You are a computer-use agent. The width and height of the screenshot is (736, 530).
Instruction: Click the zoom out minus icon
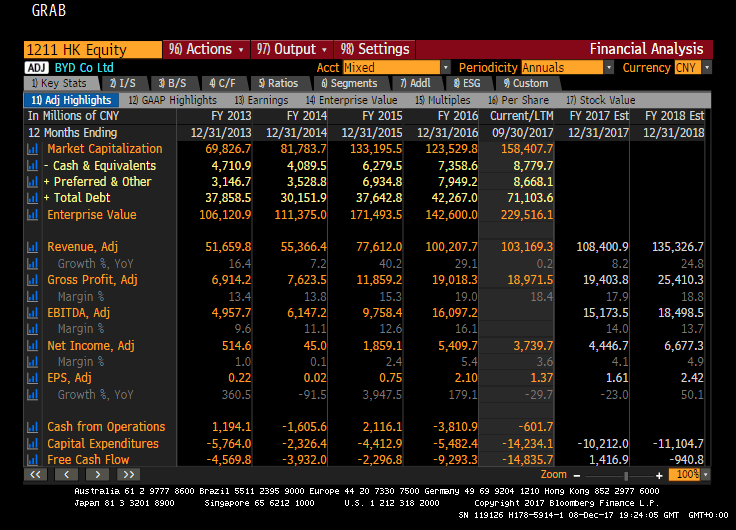tap(577, 474)
